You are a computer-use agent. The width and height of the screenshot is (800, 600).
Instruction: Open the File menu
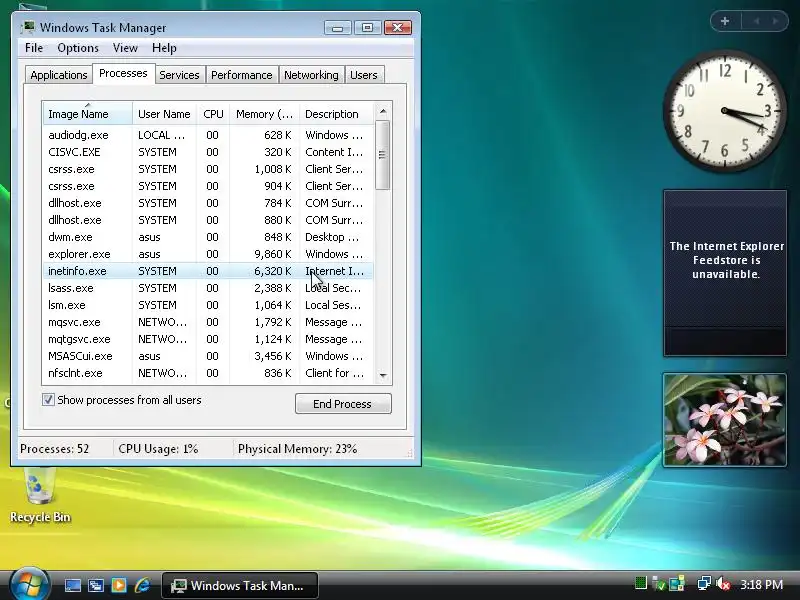coord(34,48)
